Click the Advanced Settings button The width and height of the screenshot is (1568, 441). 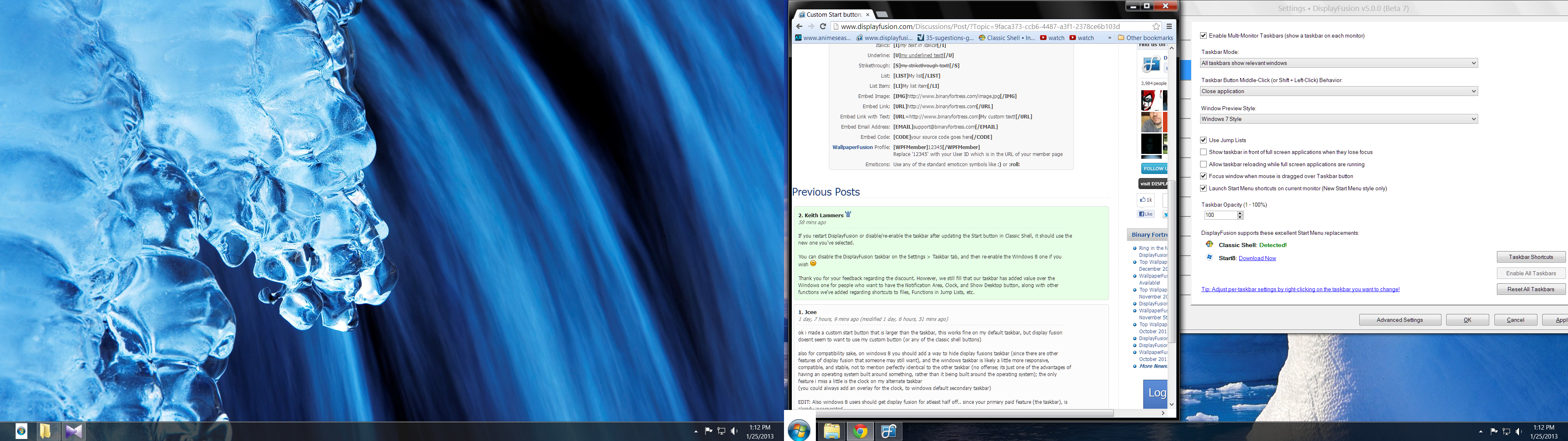tap(1399, 320)
